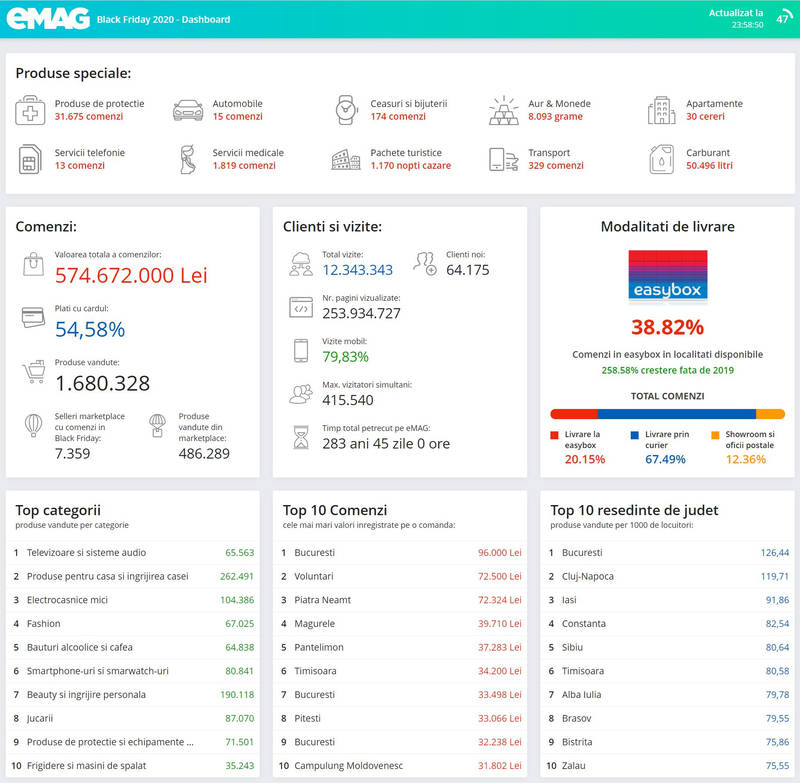Viewport: 800px width, 783px height.
Task: Click the 1.680.328 products sold value
Action: (x=103, y=384)
